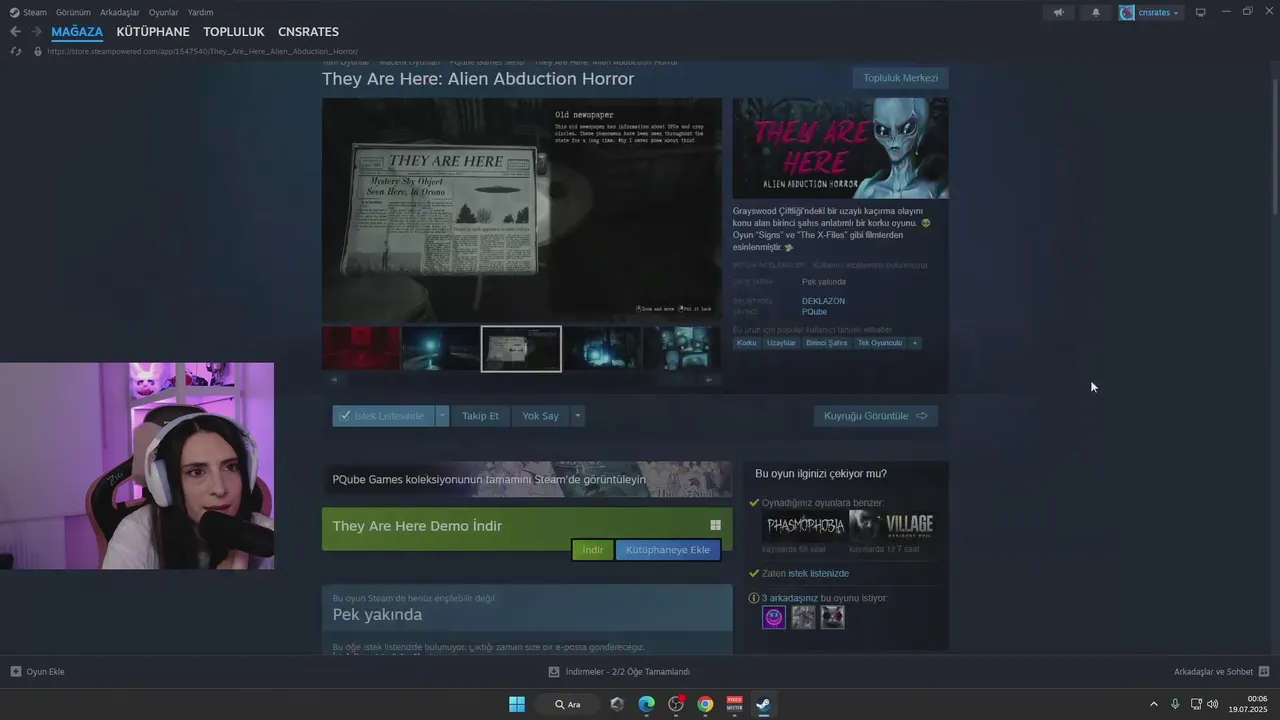
Task: Click Windows platform icon on demo bar
Action: click(x=716, y=525)
